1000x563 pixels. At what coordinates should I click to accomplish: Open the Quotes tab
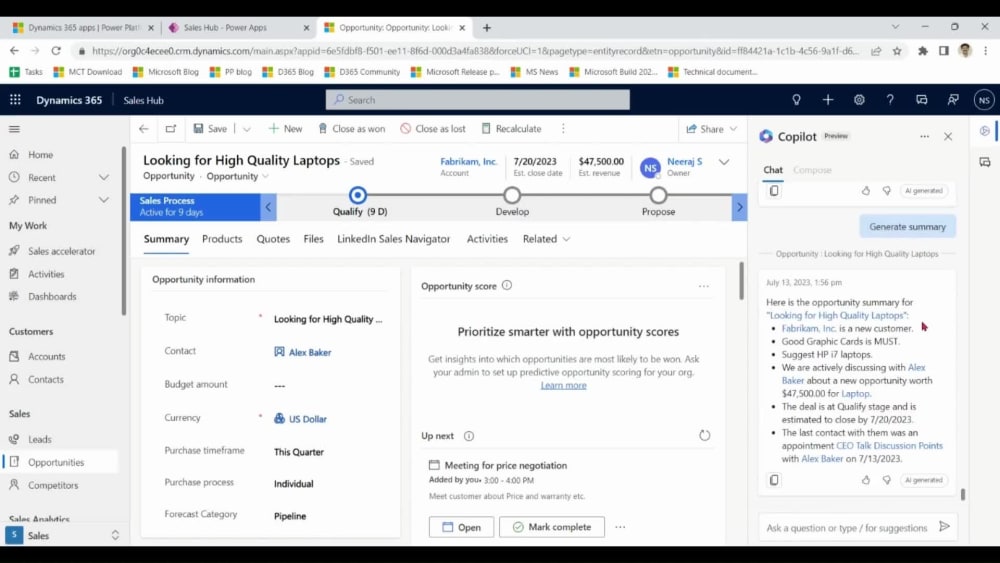tap(273, 239)
